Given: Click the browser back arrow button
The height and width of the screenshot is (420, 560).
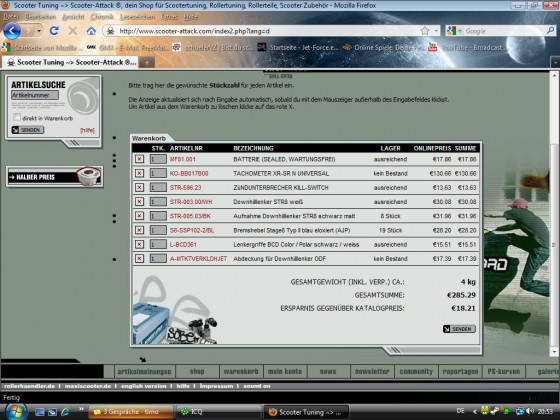Looking at the screenshot, I should click(12, 31).
